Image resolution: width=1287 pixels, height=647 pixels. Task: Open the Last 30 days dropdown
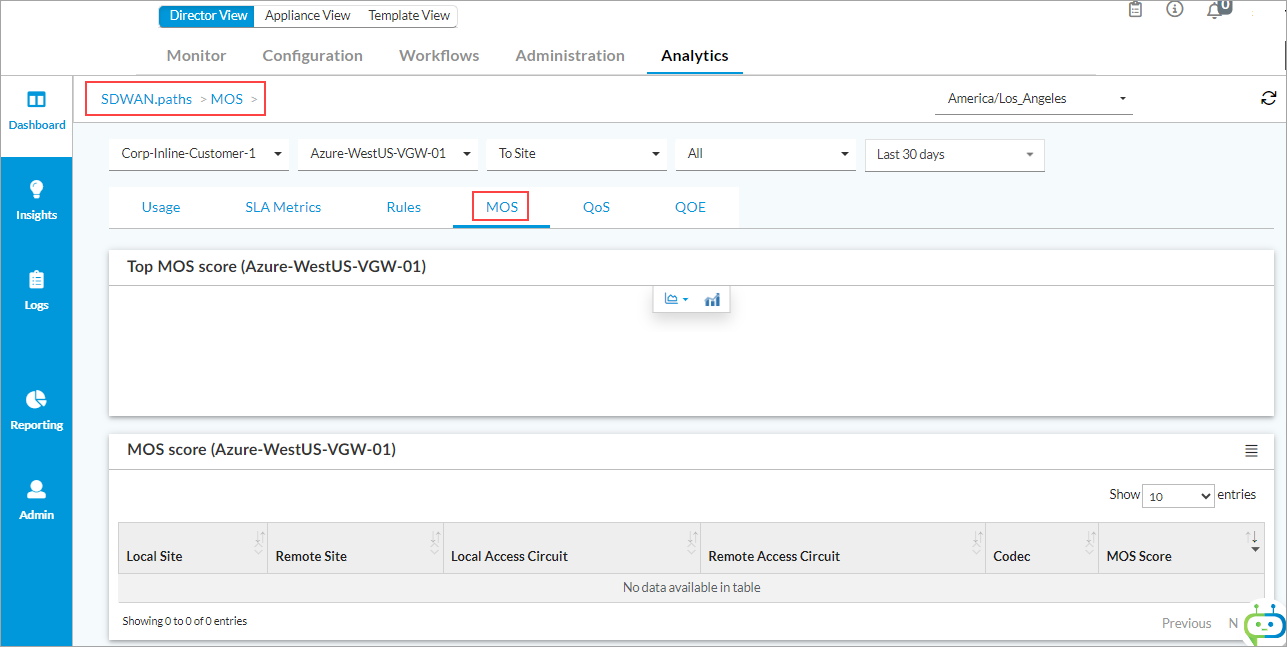(x=954, y=155)
